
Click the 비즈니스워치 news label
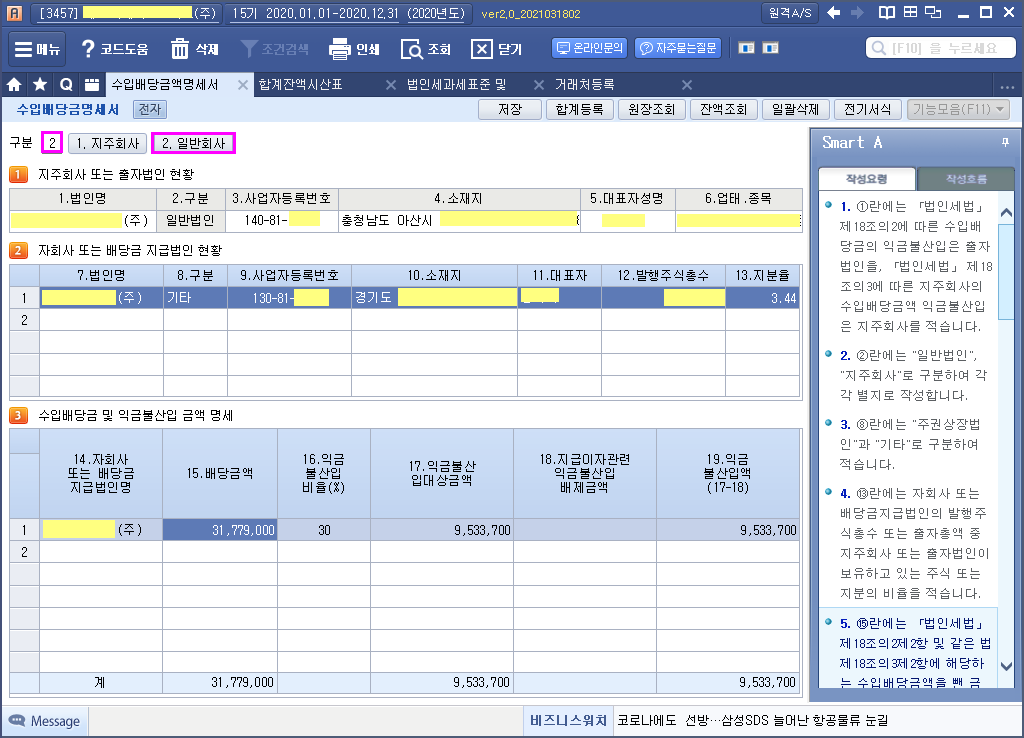point(568,720)
